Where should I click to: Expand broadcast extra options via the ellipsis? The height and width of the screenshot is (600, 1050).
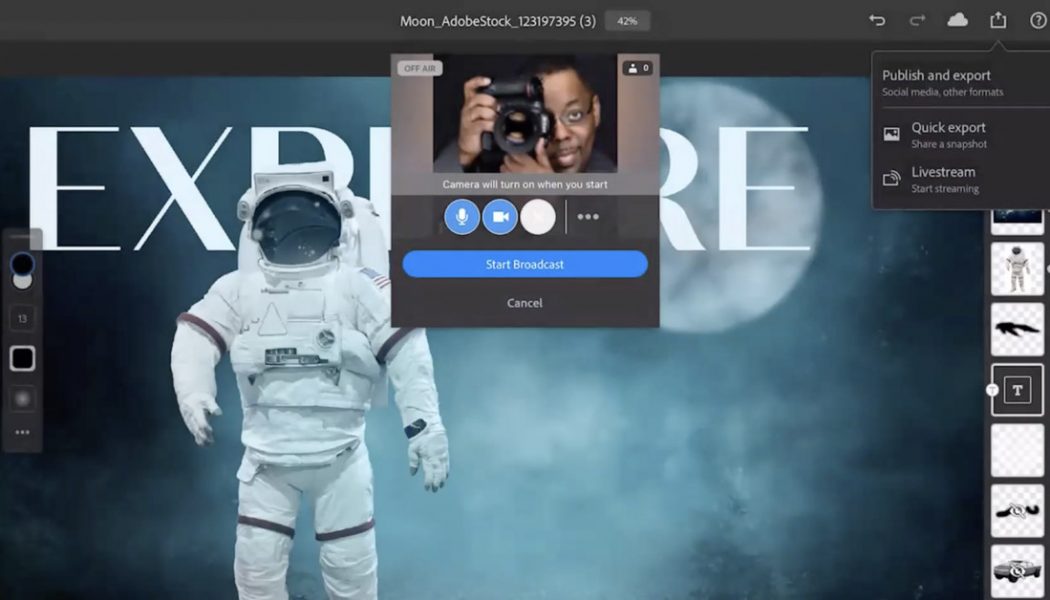point(587,216)
